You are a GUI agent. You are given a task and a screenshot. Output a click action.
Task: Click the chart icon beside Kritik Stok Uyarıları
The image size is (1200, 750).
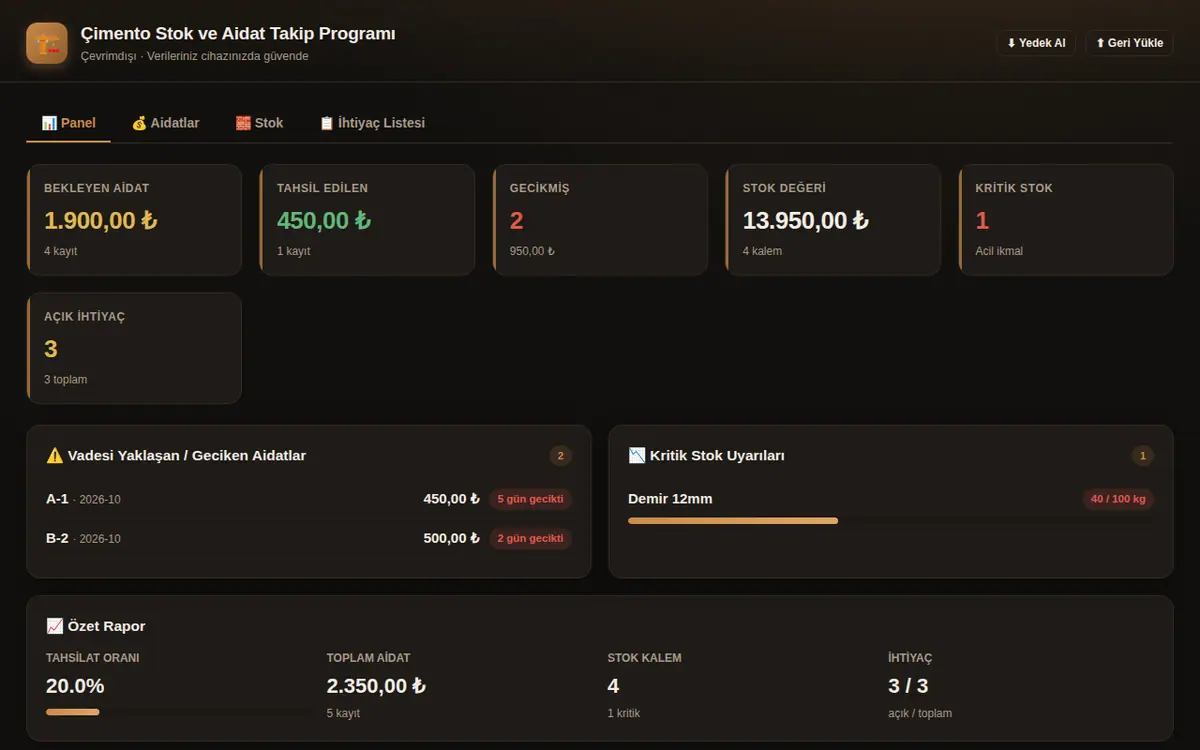(637, 455)
